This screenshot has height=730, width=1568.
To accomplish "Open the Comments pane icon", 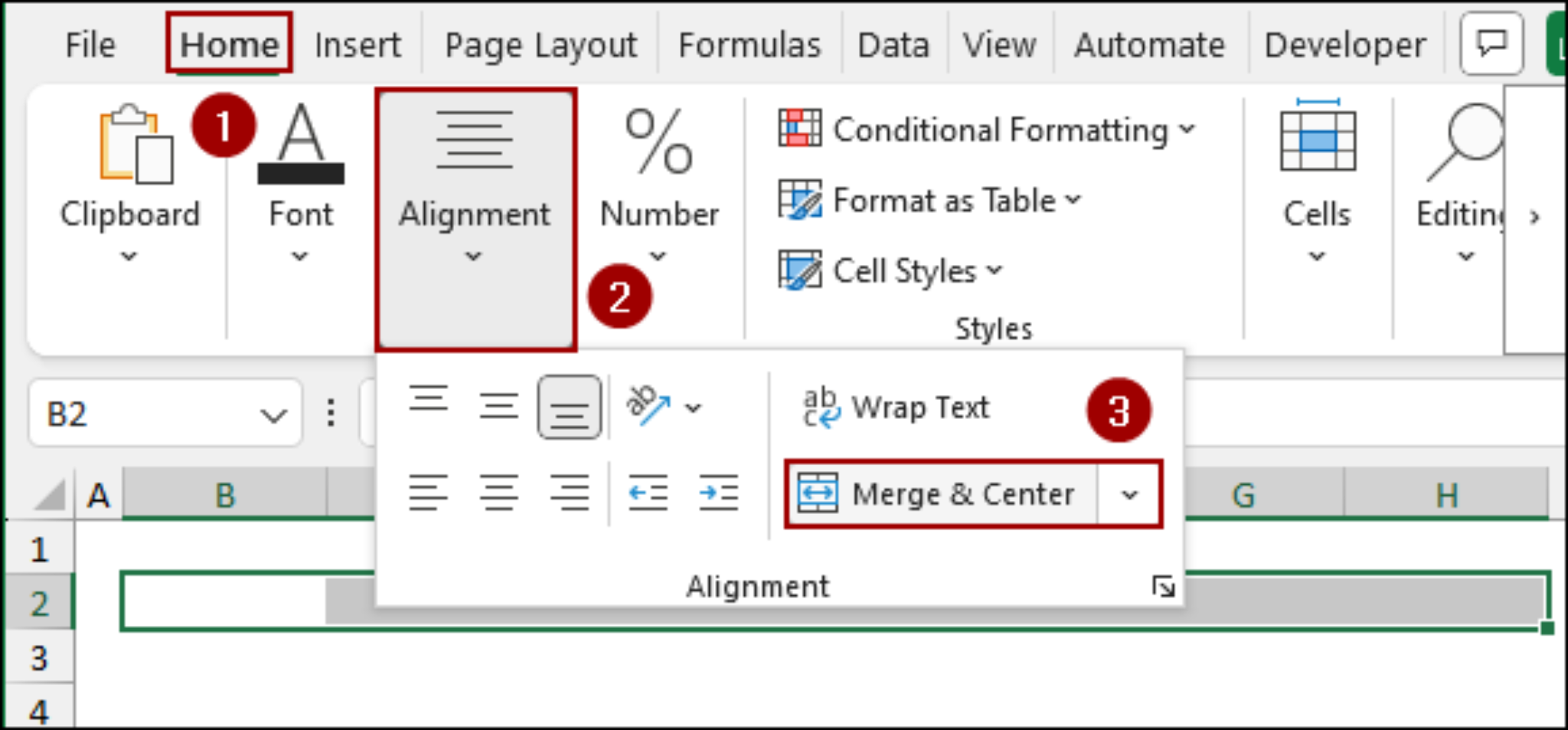I will point(1491,44).
